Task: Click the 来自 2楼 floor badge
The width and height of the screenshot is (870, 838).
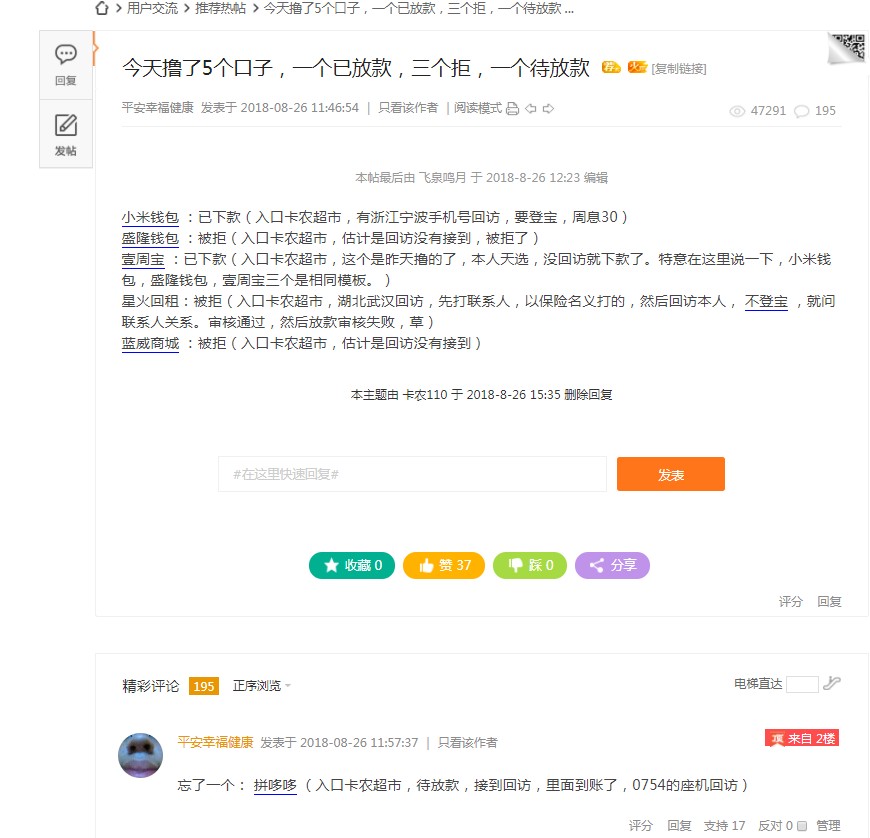Action: click(x=802, y=739)
